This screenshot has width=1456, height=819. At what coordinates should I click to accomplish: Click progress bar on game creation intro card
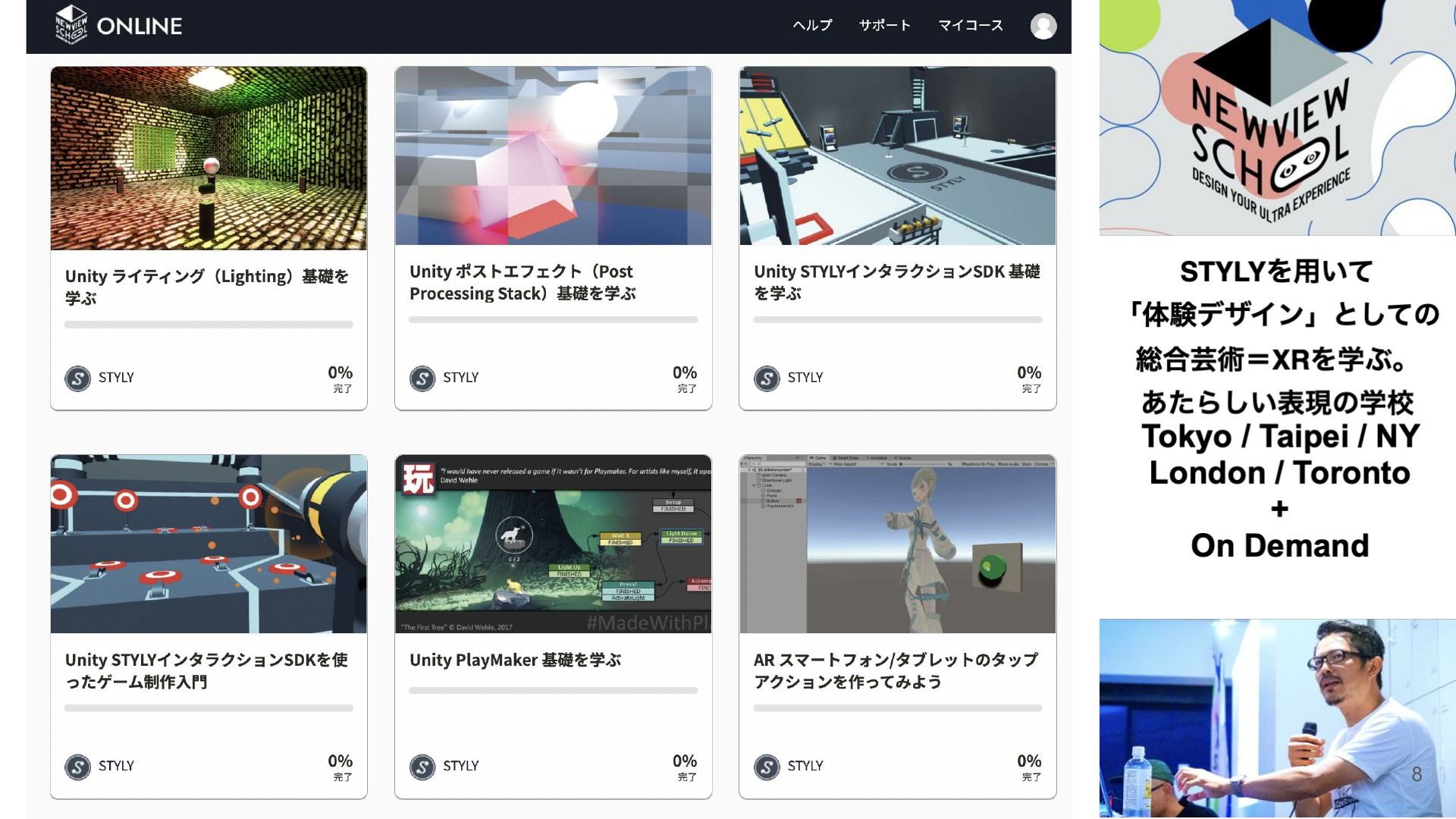[209, 708]
